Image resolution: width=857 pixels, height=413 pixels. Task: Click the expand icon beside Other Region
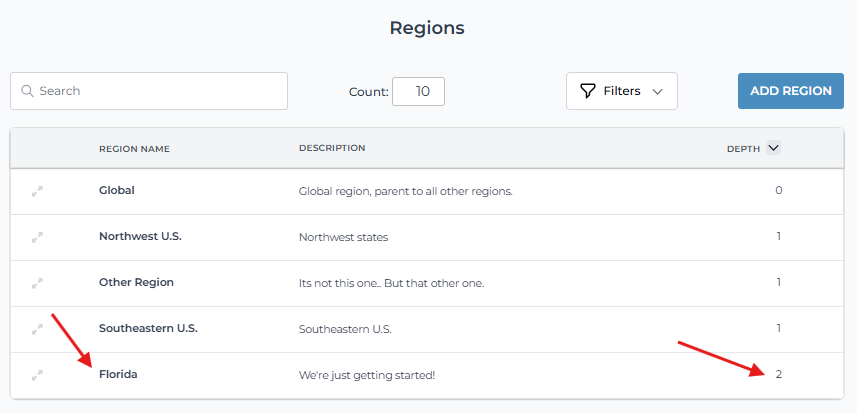click(x=37, y=283)
